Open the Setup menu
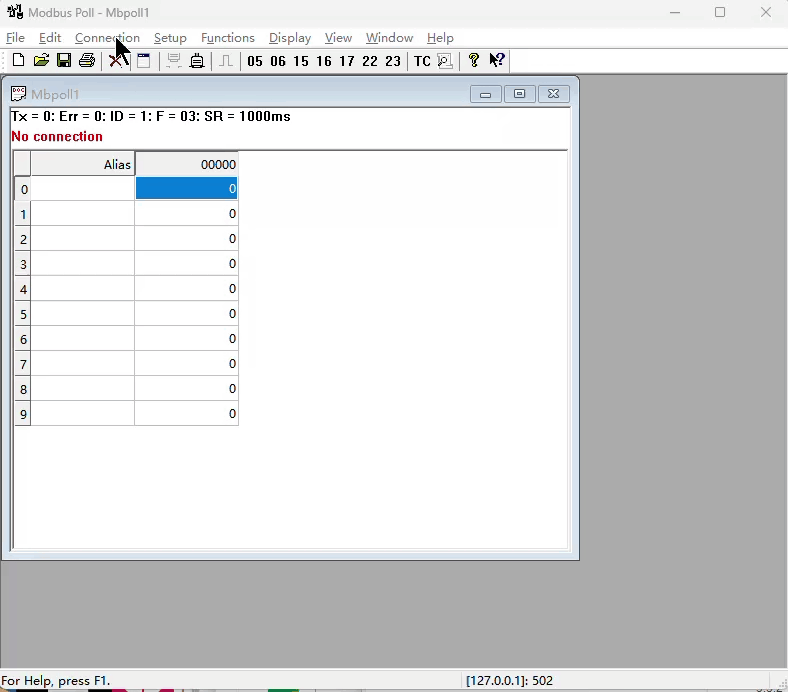This screenshot has width=788, height=692. coord(170,38)
